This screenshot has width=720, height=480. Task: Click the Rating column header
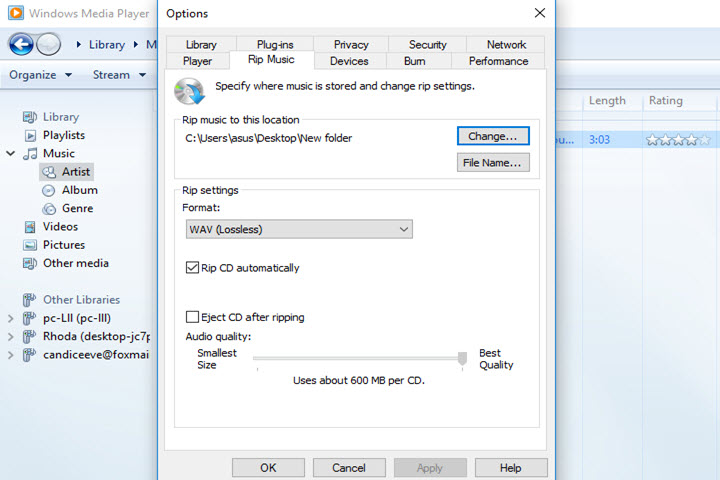(x=666, y=101)
